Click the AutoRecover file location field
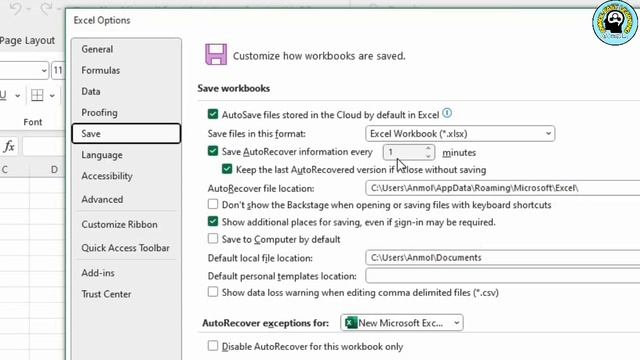 click(502, 188)
